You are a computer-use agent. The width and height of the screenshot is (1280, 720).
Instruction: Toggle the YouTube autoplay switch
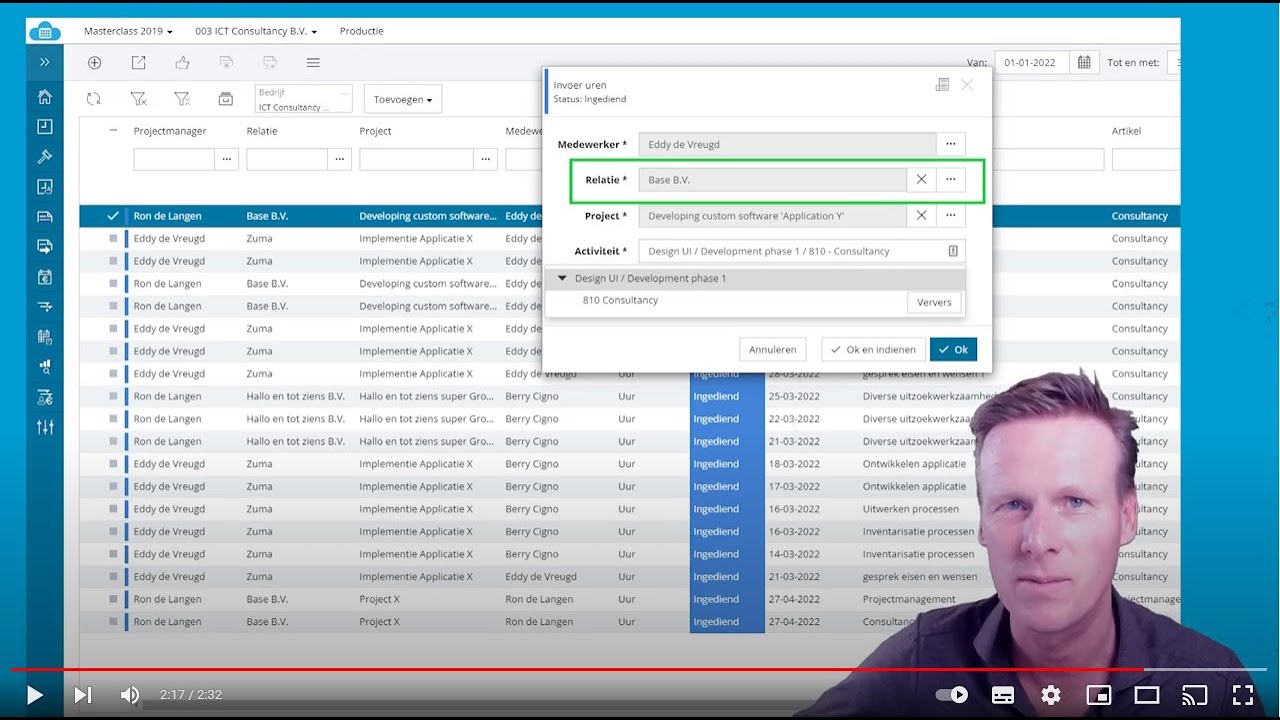tap(952, 694)
